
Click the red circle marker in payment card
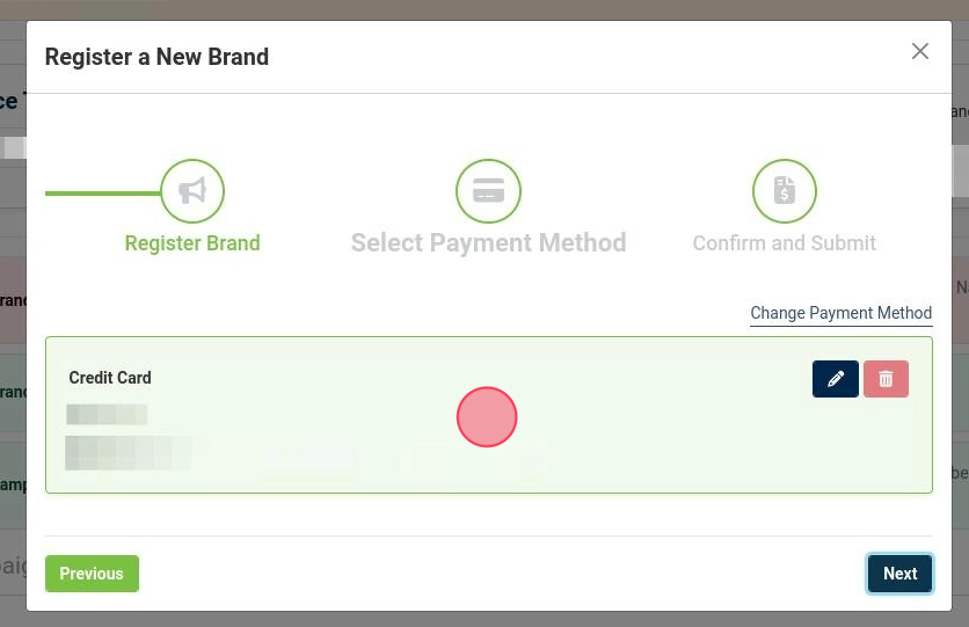(487, 417)
